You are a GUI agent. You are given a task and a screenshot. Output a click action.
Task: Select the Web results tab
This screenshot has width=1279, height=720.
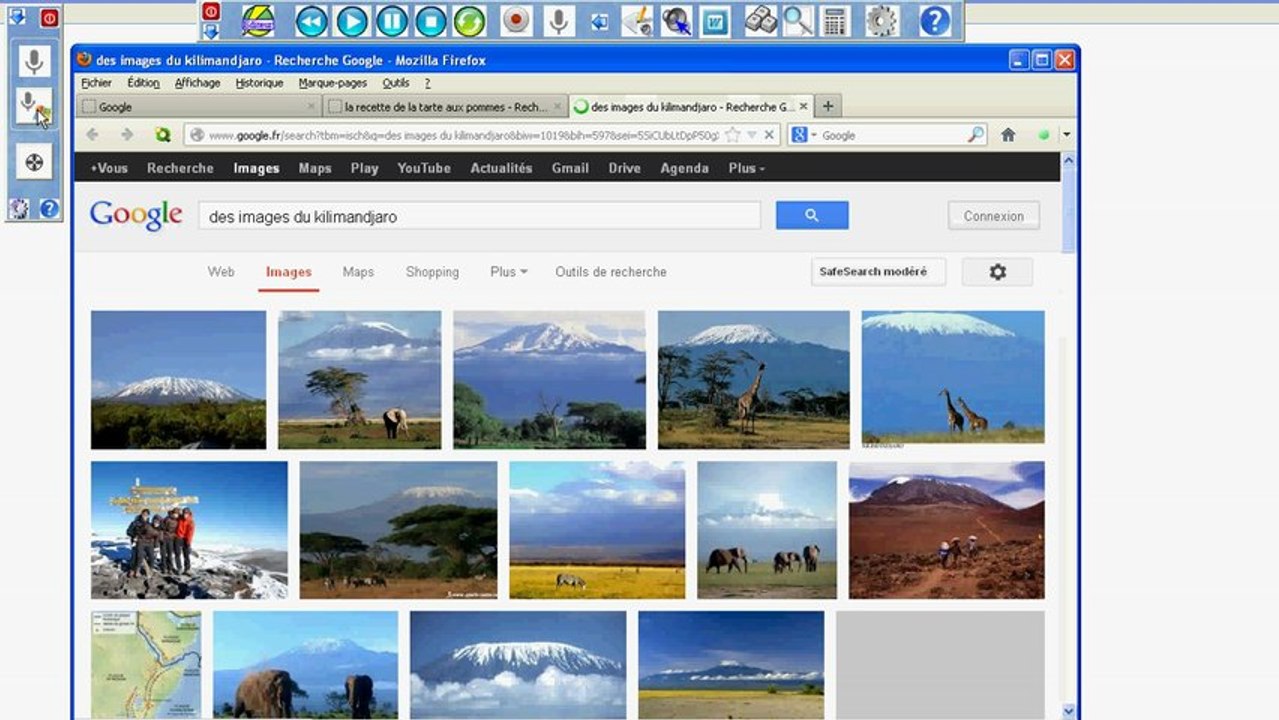(x=221, y=272)
